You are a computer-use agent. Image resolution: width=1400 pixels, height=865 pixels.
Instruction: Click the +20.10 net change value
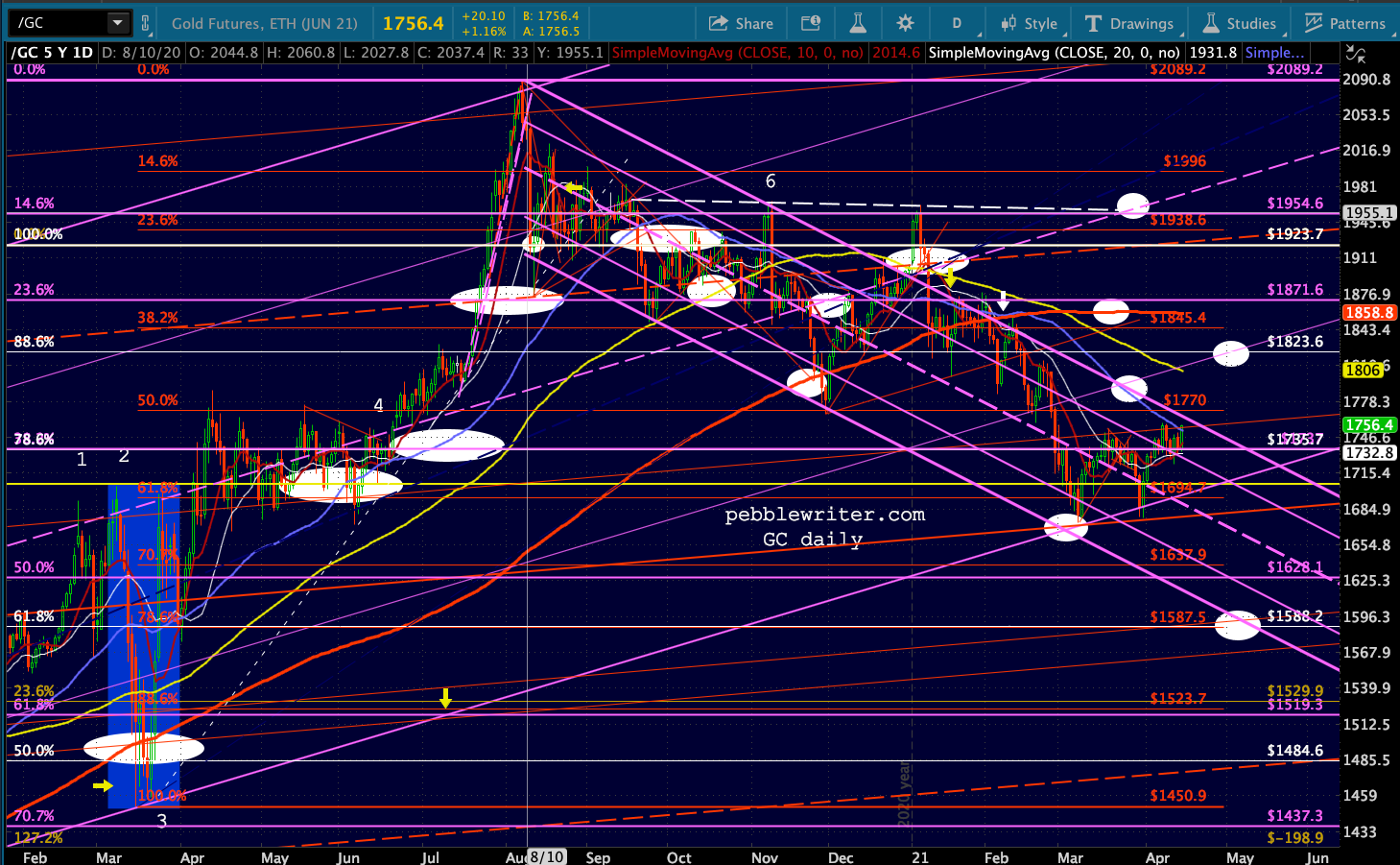click(x=484, y=16)
